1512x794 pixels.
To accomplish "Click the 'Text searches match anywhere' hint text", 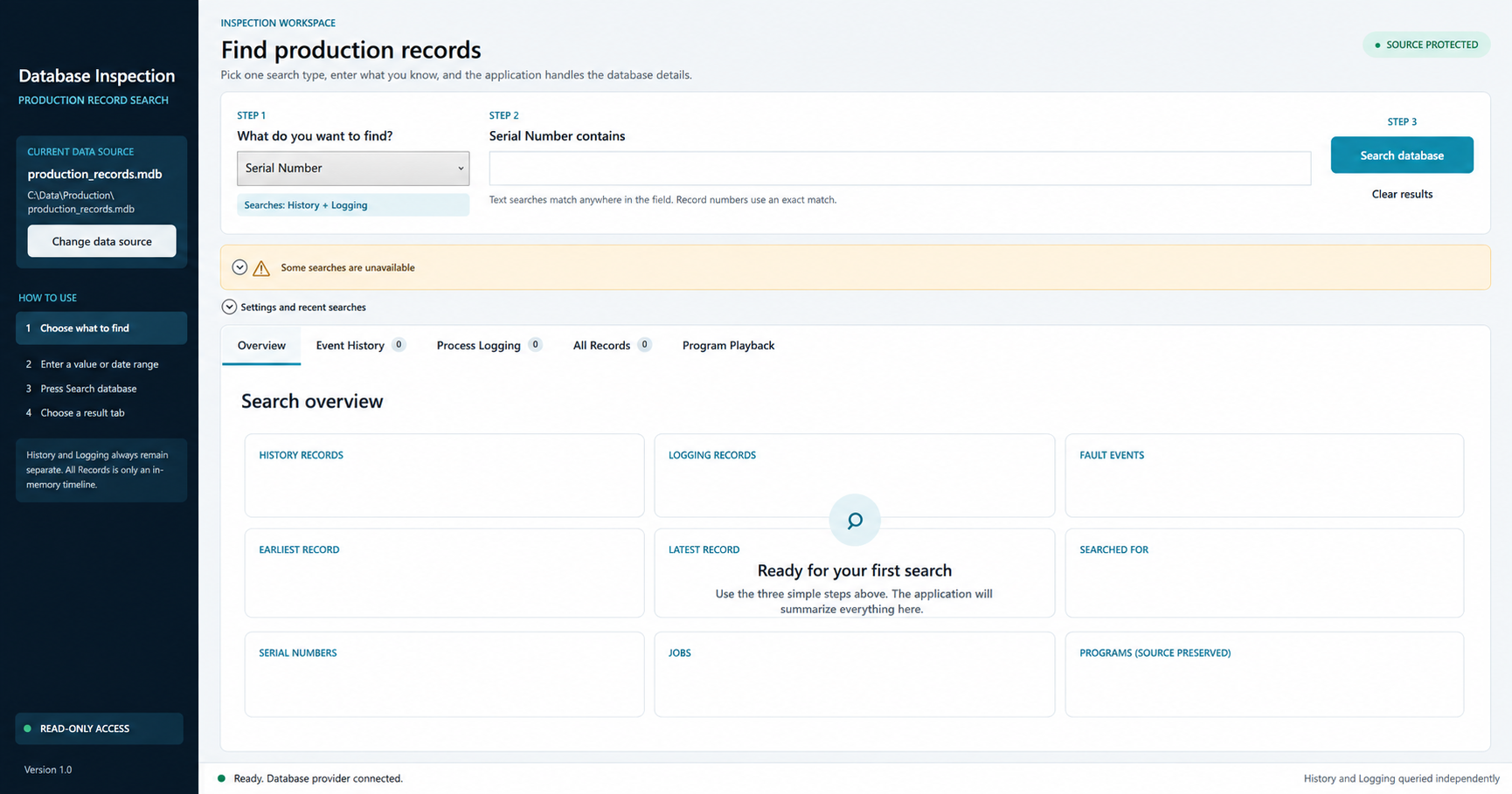I will point(662,200).
